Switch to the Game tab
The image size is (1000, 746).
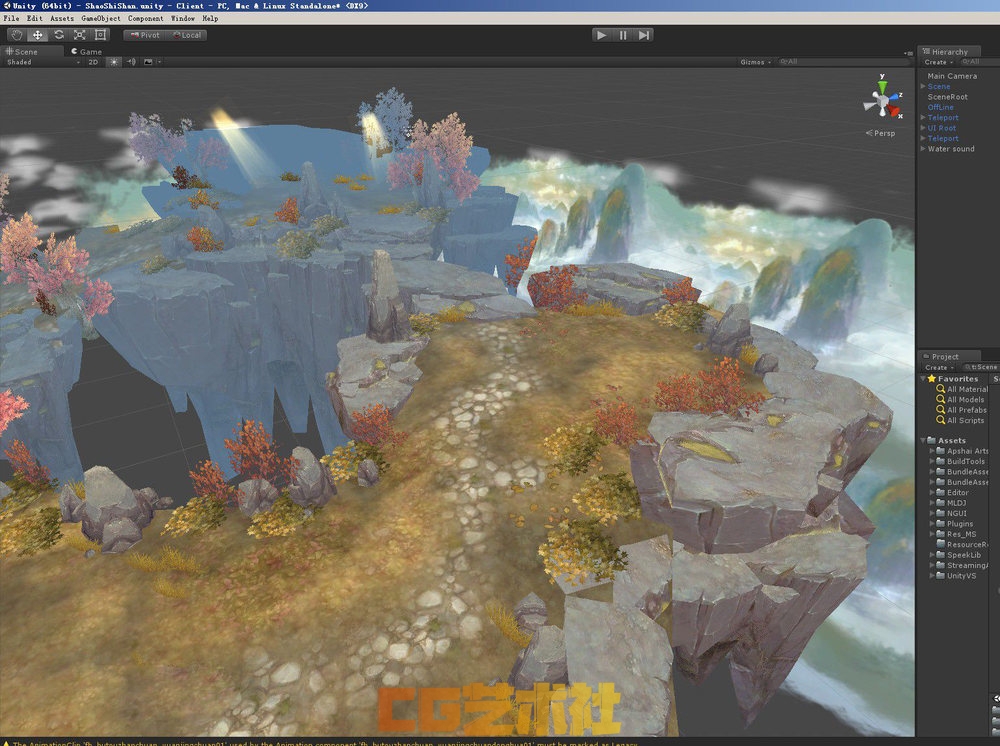(x=87, y=52)
